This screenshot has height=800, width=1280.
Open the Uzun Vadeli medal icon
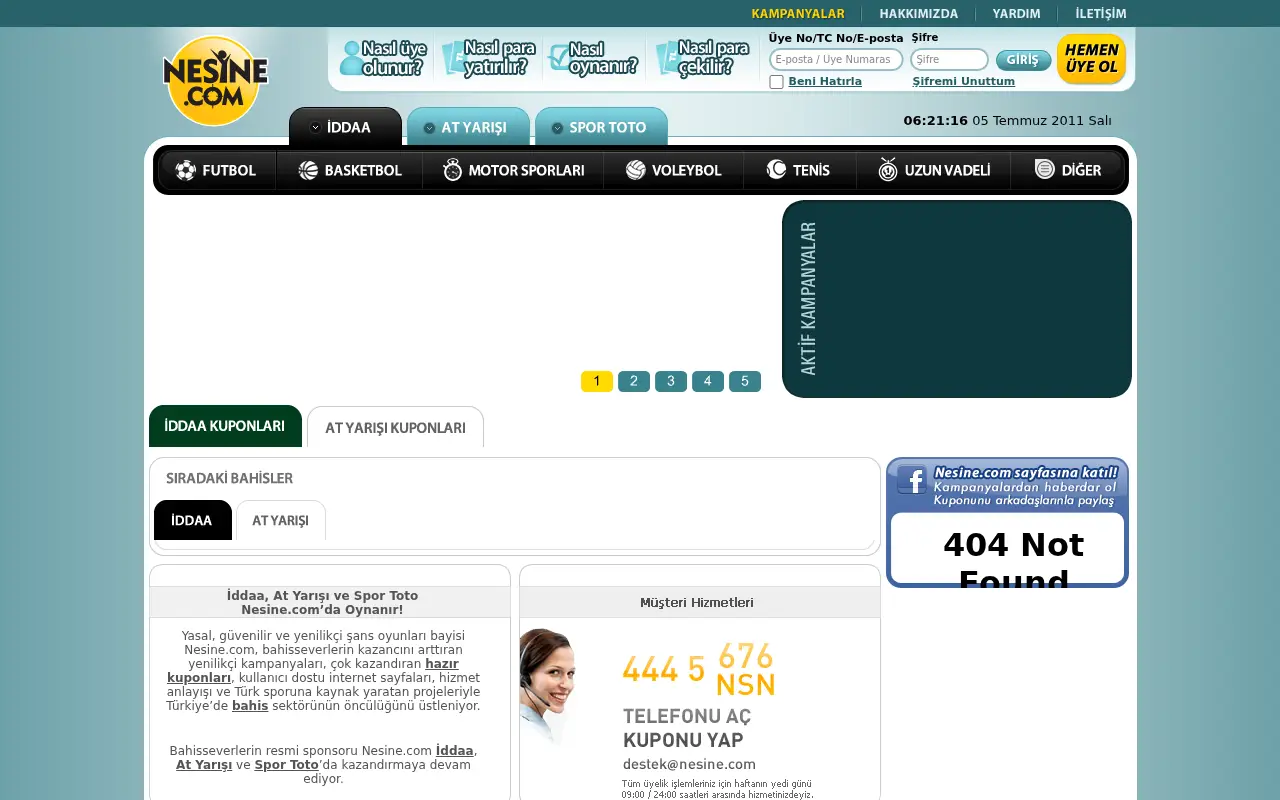point(888,170)
